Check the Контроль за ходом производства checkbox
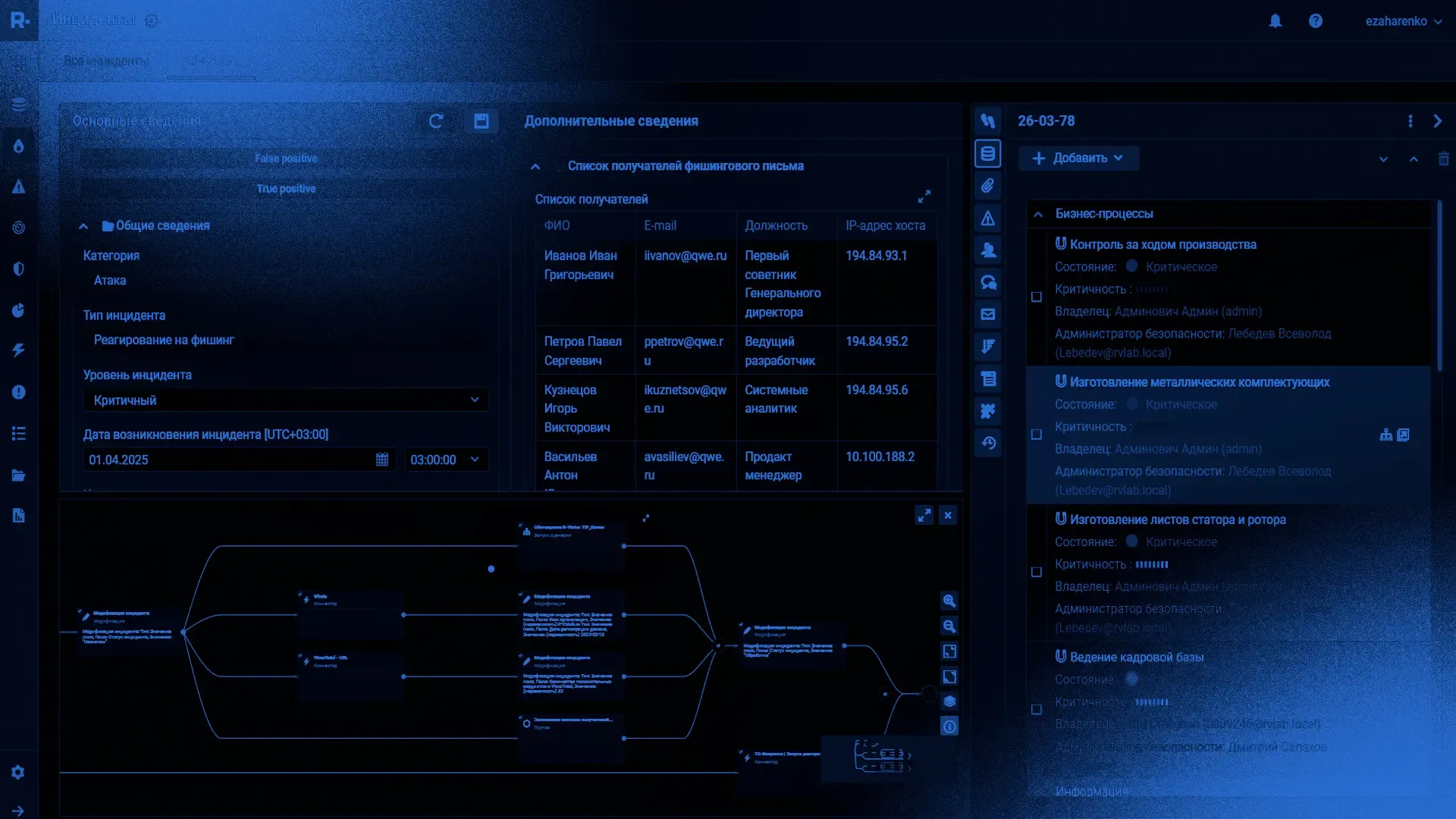1456x819 pixels. [1037, 297]
